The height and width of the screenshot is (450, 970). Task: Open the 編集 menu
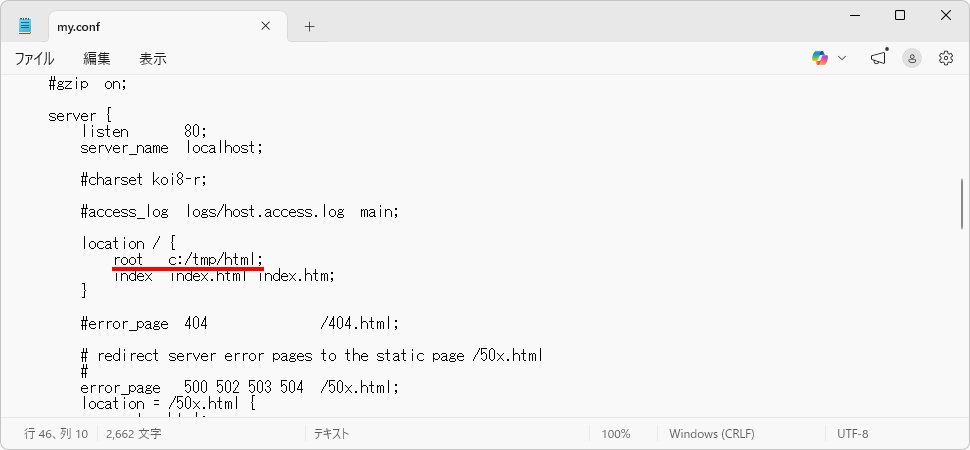tap(97, 59)
